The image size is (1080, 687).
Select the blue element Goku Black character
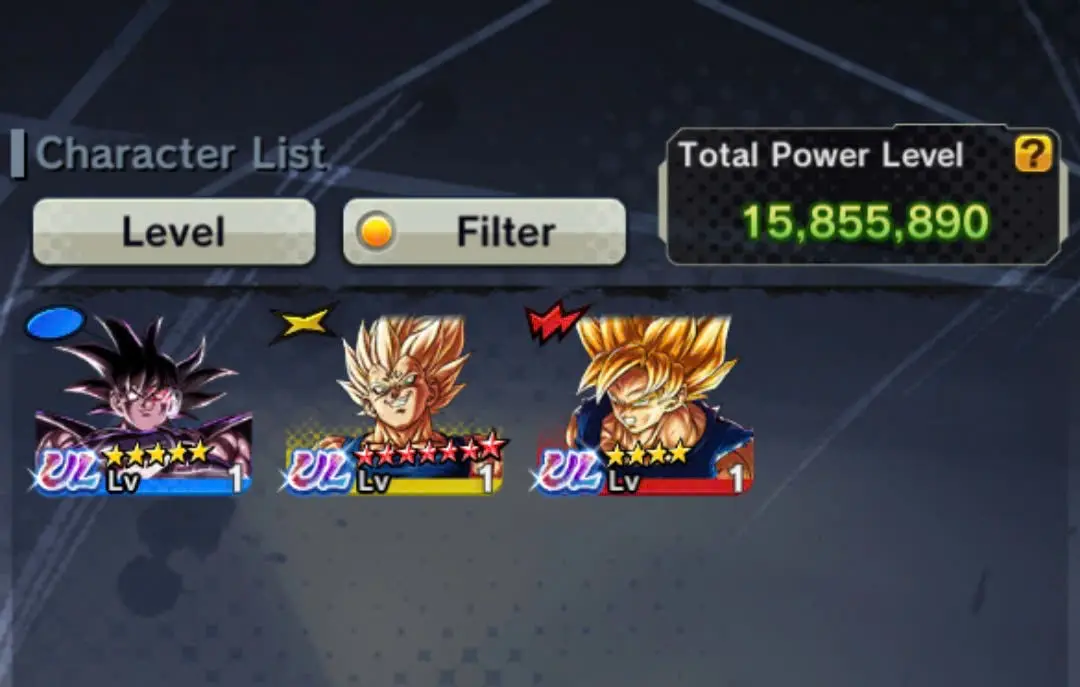point(143,404)
